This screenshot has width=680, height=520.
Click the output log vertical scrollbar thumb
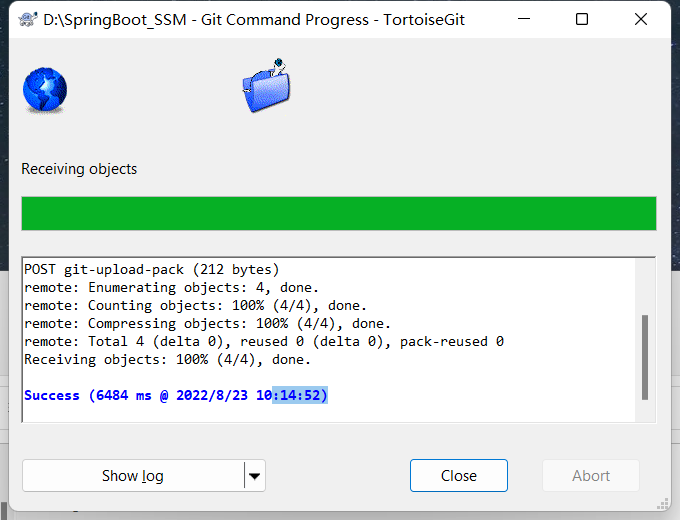coord(645,357)
